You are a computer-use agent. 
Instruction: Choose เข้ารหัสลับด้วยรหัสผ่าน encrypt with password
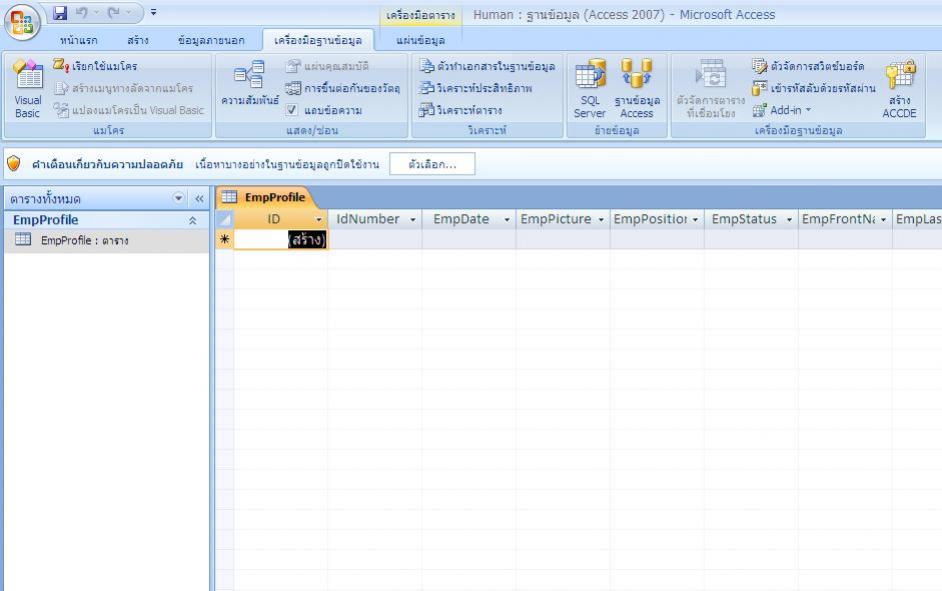(813, 88)
